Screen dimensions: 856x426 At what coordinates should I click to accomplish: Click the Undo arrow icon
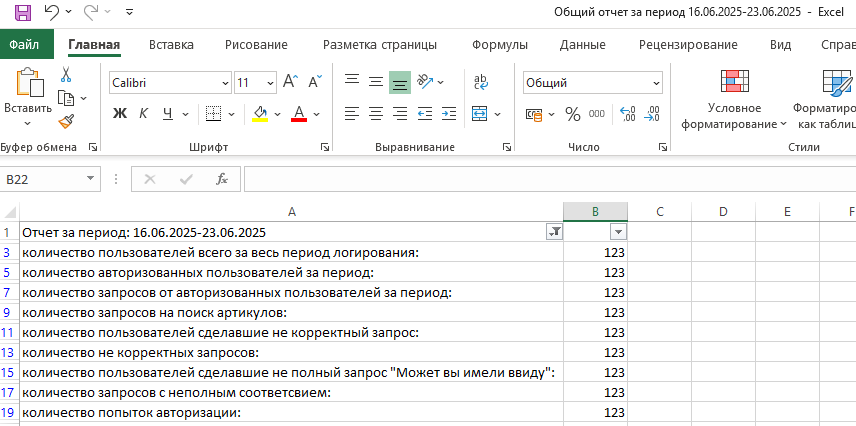(51, 11)
